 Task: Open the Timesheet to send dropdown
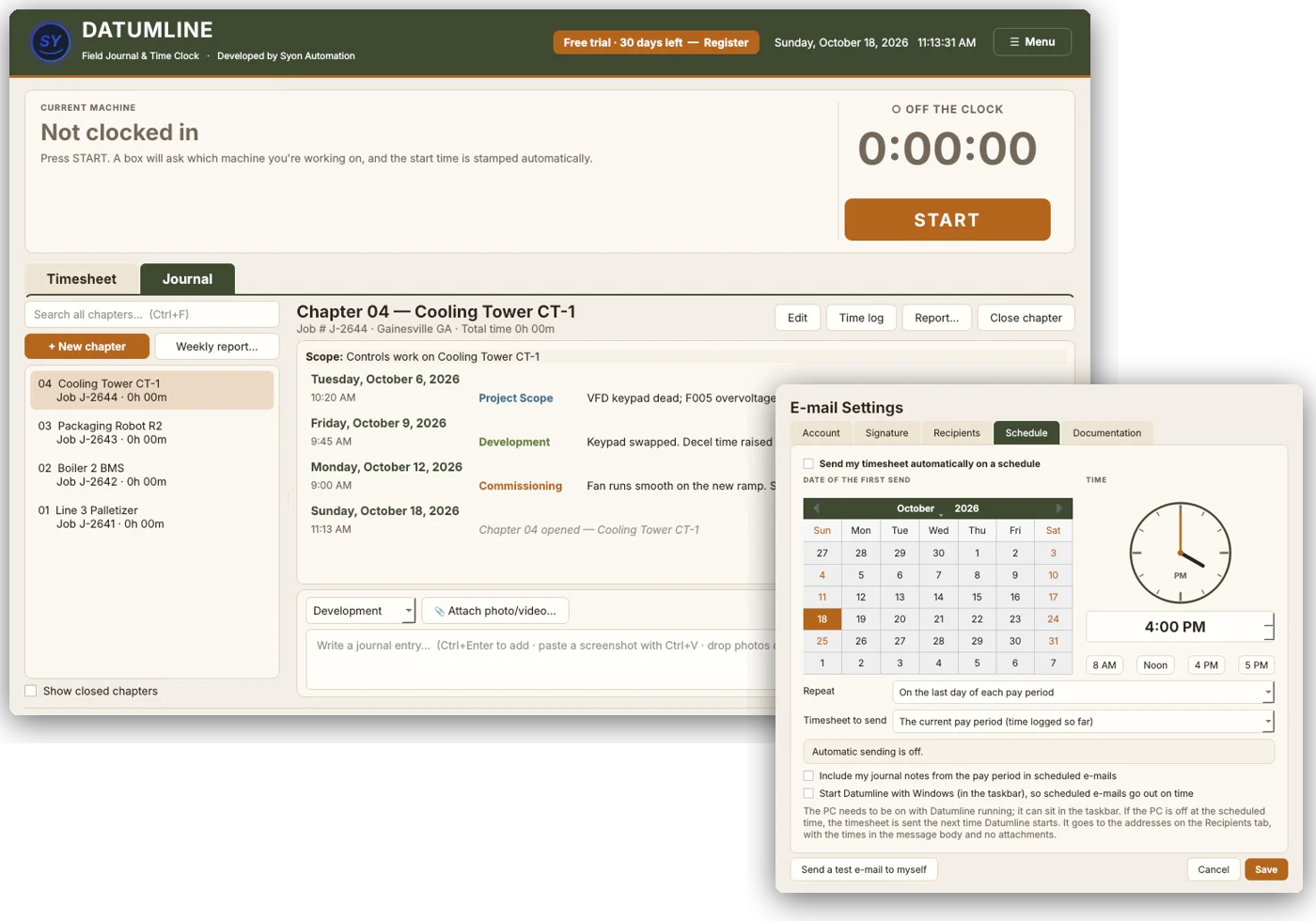pos(1083,722)
